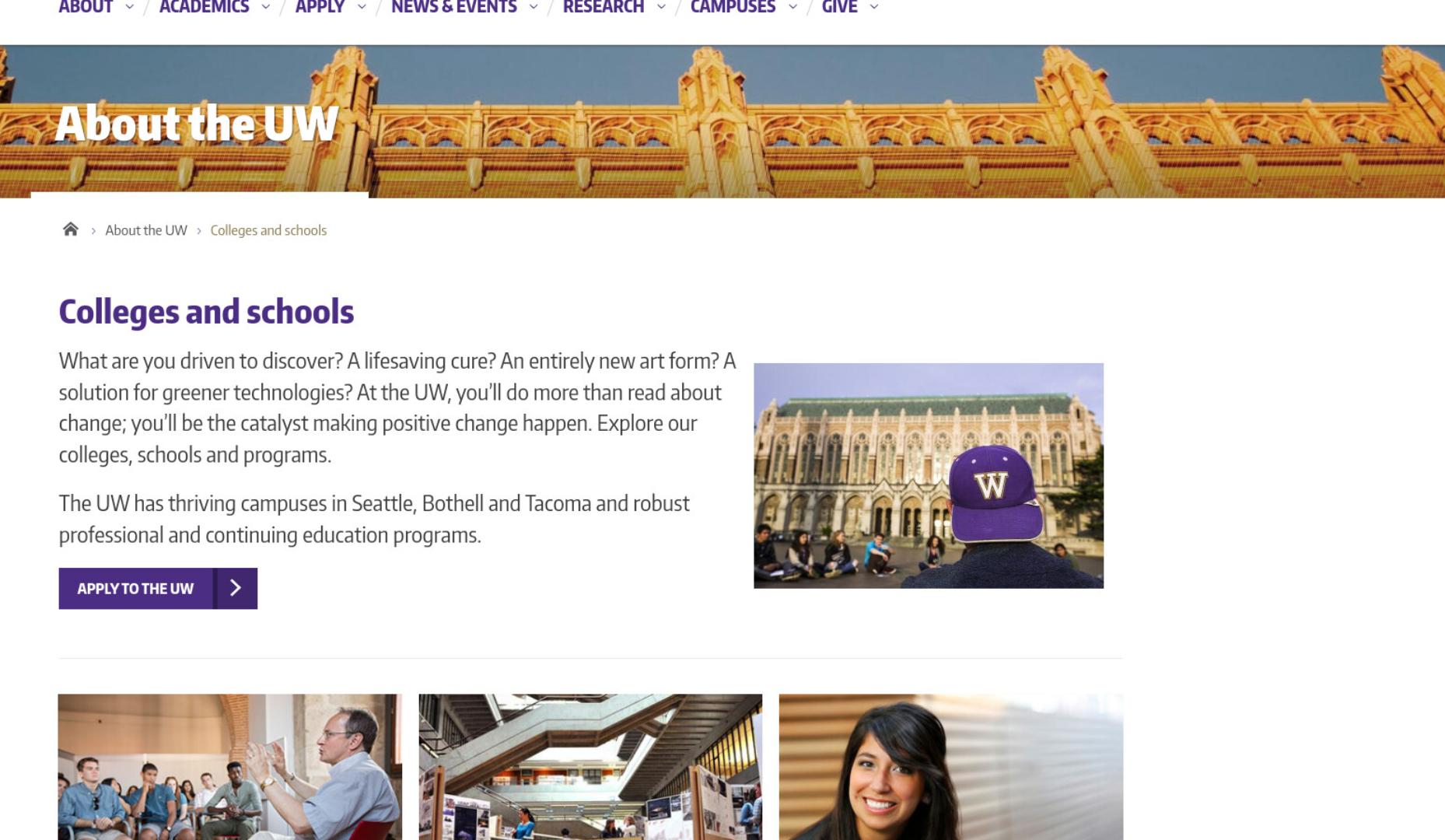
Task: Expand the News & Events chevron
Action: (534, 7)
